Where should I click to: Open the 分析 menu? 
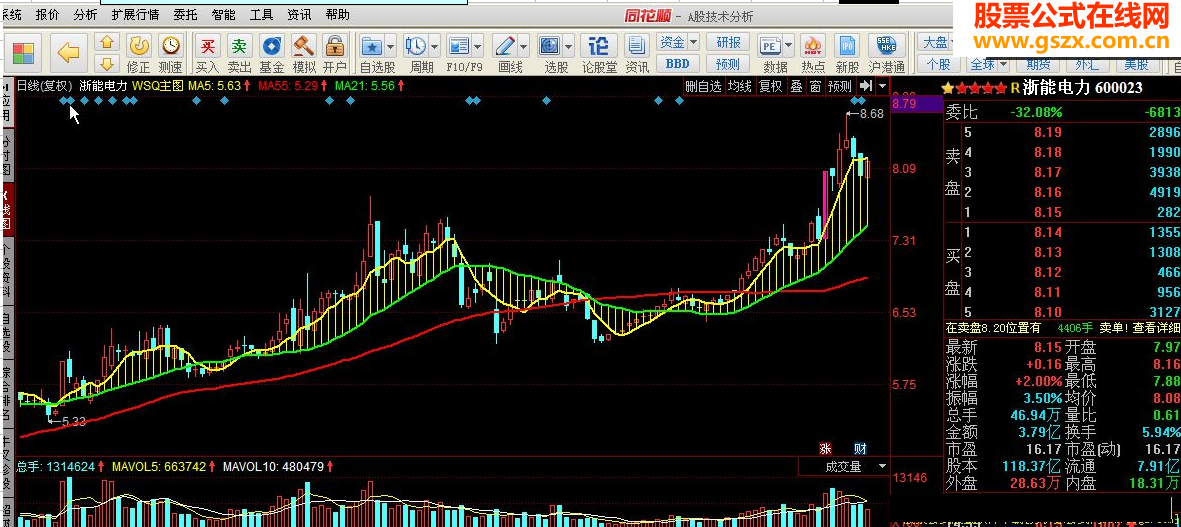[x=85, y=14]
